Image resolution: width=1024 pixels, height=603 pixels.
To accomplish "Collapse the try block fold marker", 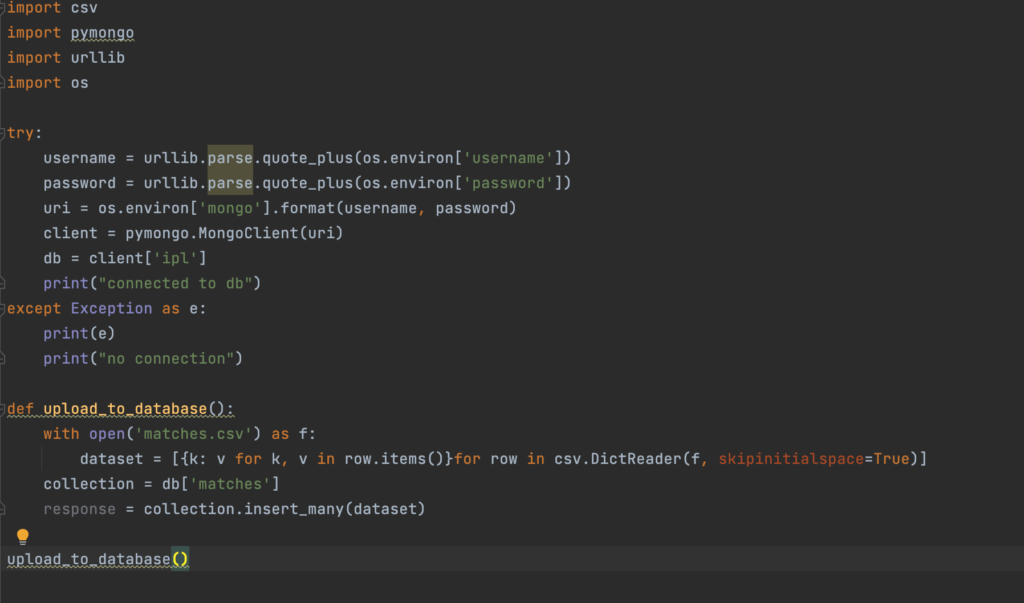I will (3, 133).
